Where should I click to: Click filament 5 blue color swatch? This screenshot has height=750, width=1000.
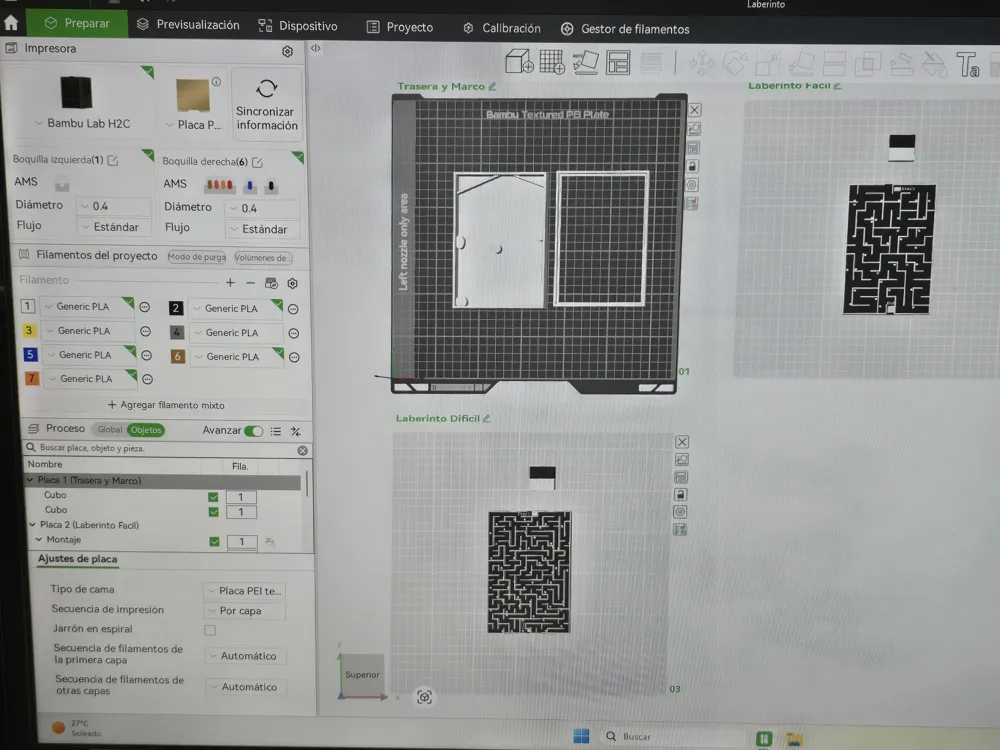(30, 354)
